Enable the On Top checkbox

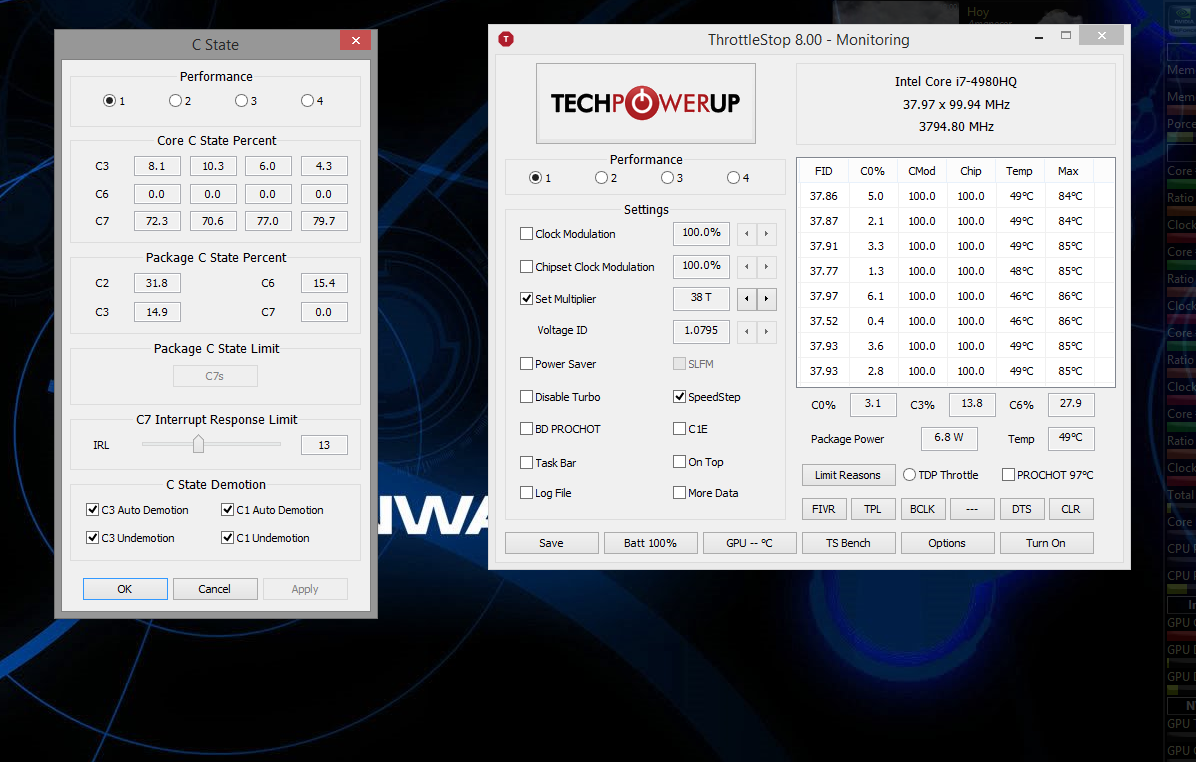click(x=680, y=461)
